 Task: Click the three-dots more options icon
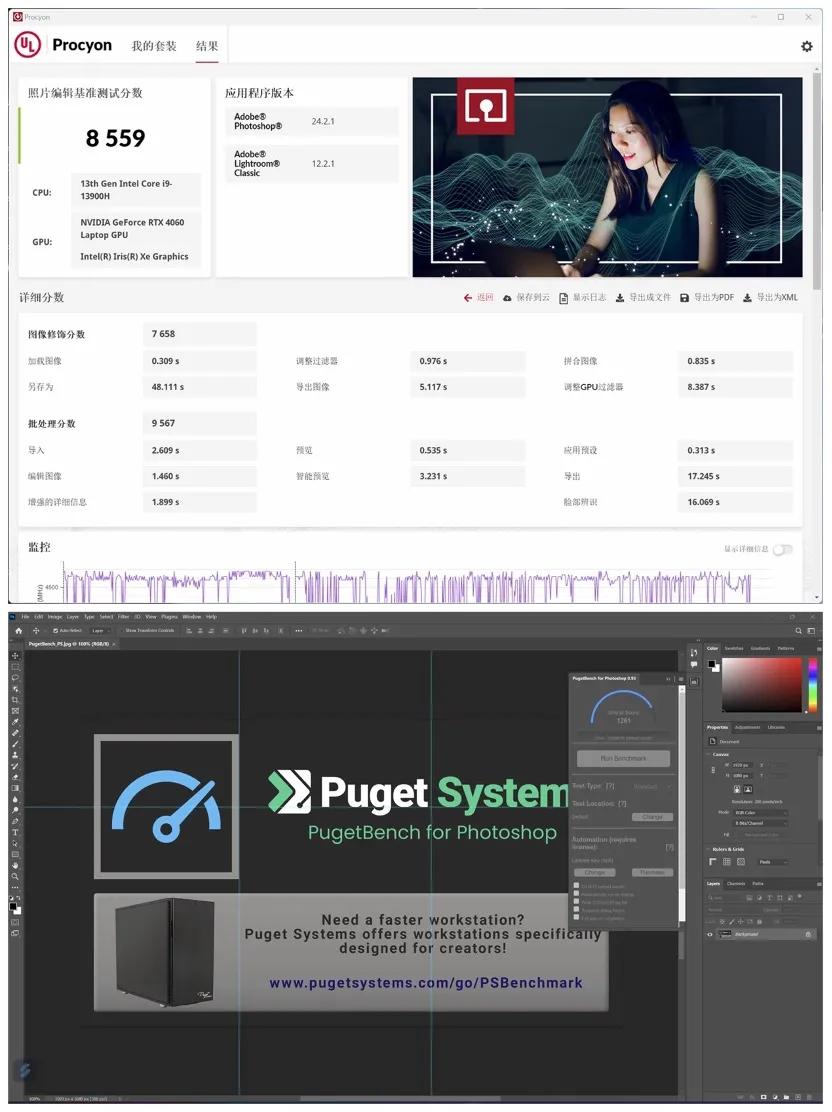pos(299,630)
